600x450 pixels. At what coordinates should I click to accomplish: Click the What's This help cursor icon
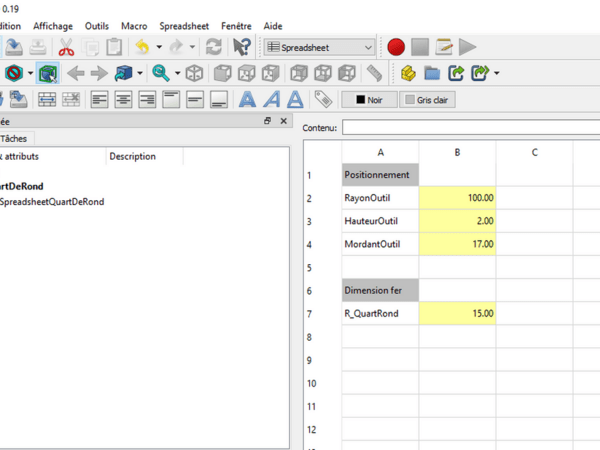point(241,47)
